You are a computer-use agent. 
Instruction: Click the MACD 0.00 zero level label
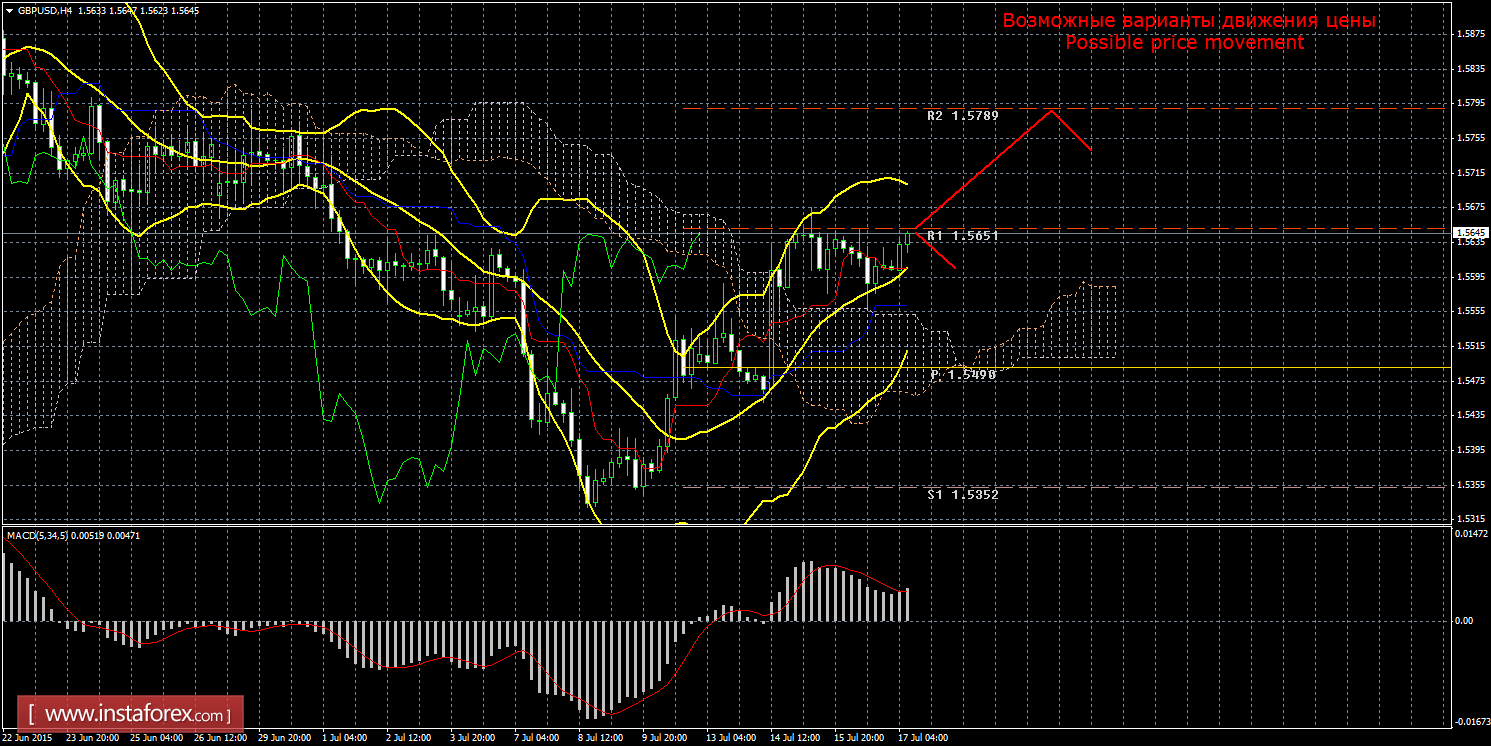1463,620
